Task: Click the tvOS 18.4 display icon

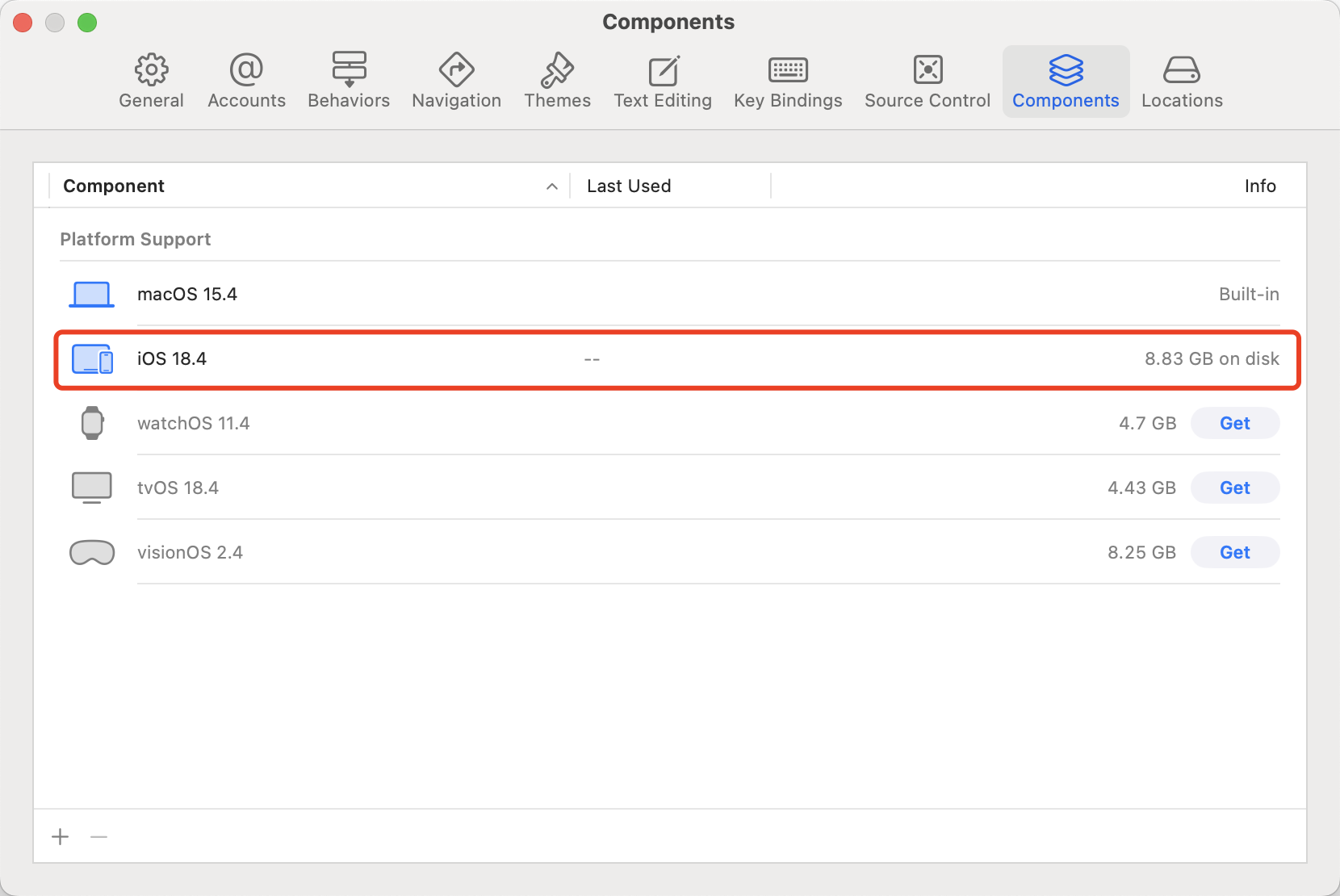Action: pos(92,488)
